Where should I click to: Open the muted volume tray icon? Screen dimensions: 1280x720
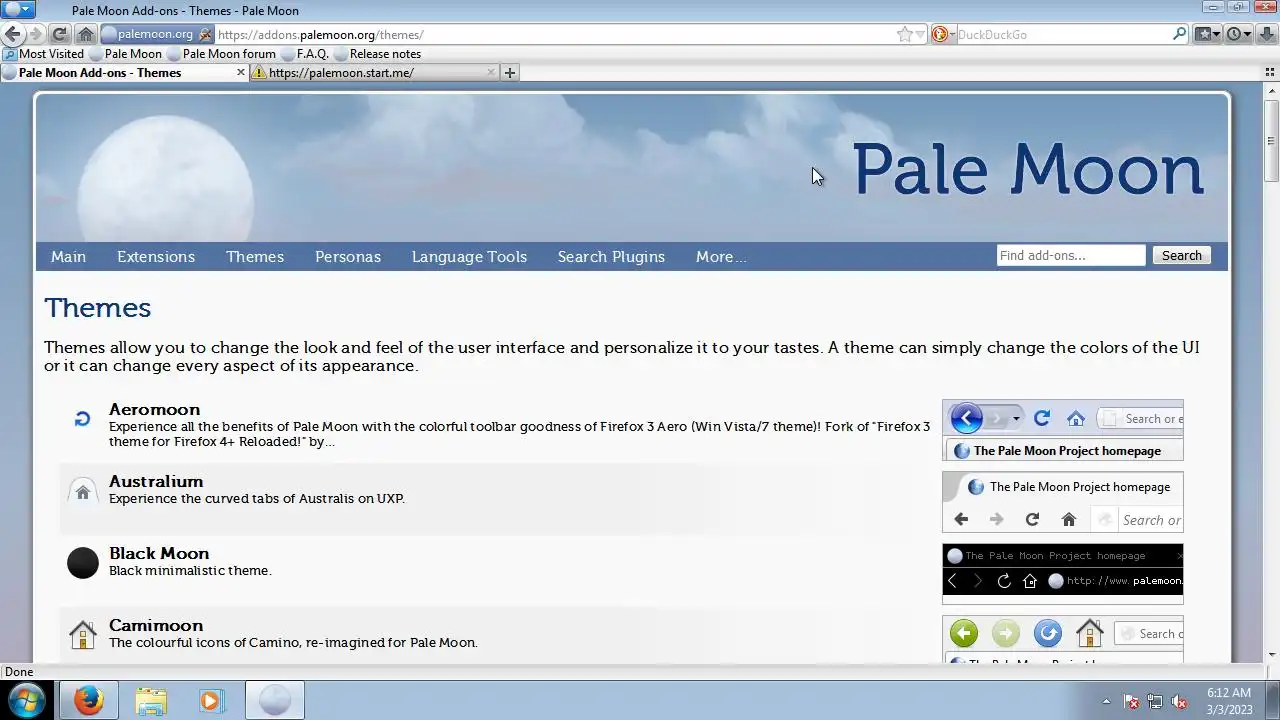[1179, 701]
